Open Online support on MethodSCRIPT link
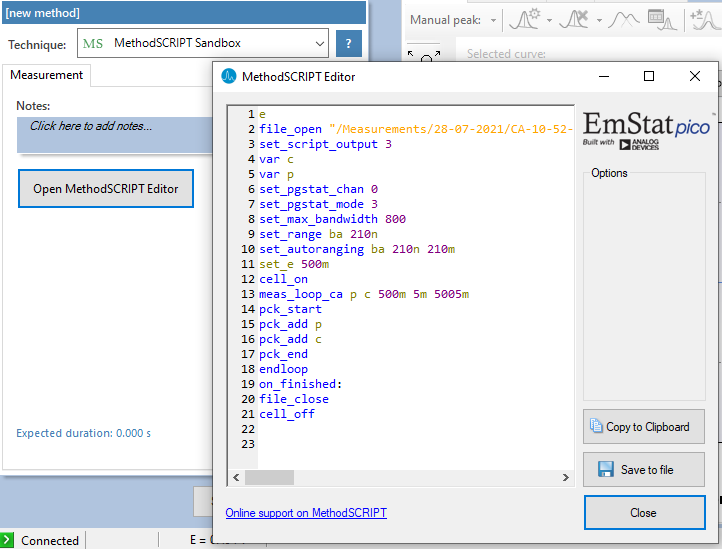Viewport: 722px width, 549px height. (306, 513)
